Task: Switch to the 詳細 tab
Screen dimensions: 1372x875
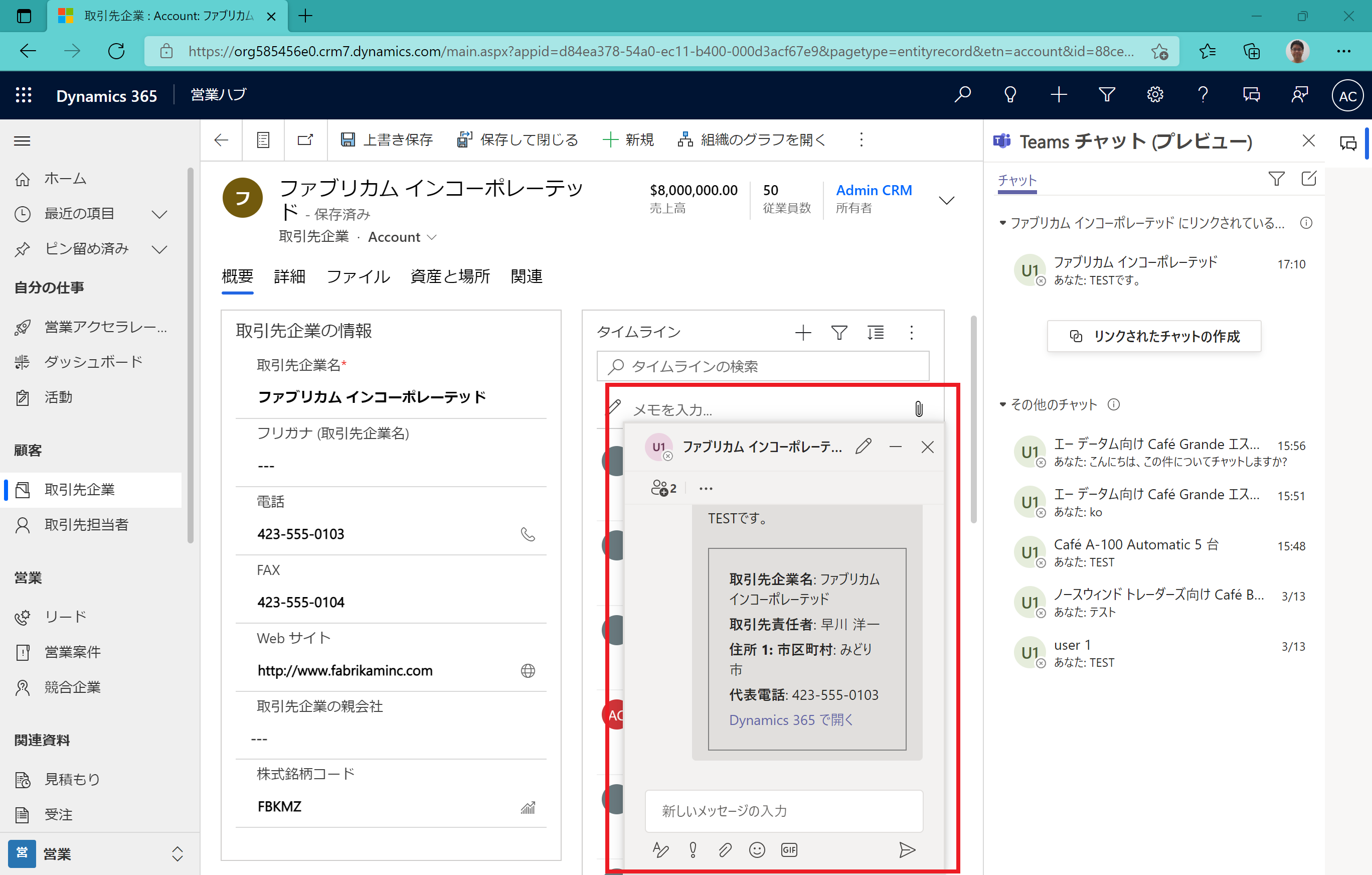Action: [289, 276]
